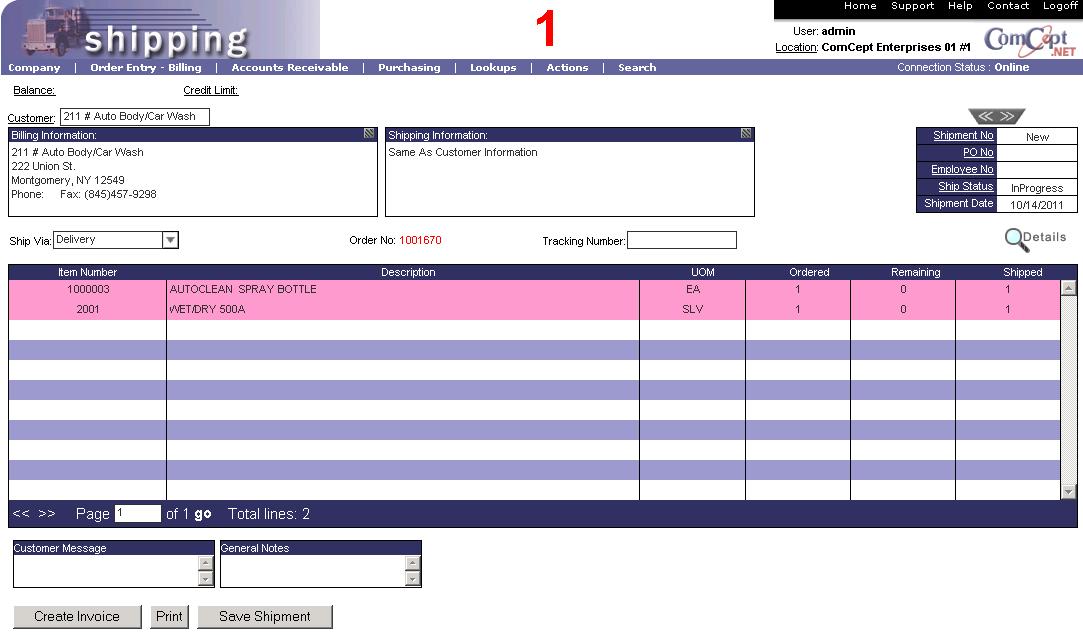
Task: Click the Tracking Number input field
Action: 681,240
